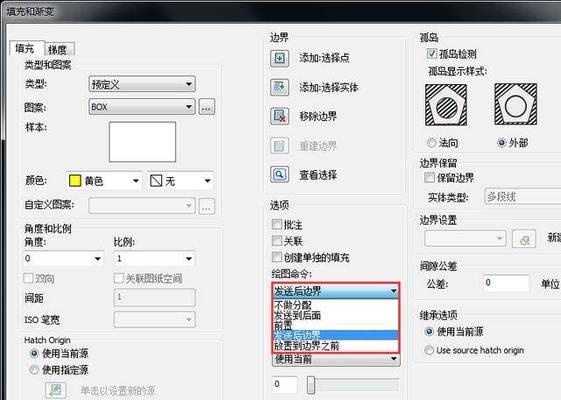Viewport: 561px width, 400px height.
Task: Click the 查看选择 view selection icon
Action: click(x=279, y=175)
